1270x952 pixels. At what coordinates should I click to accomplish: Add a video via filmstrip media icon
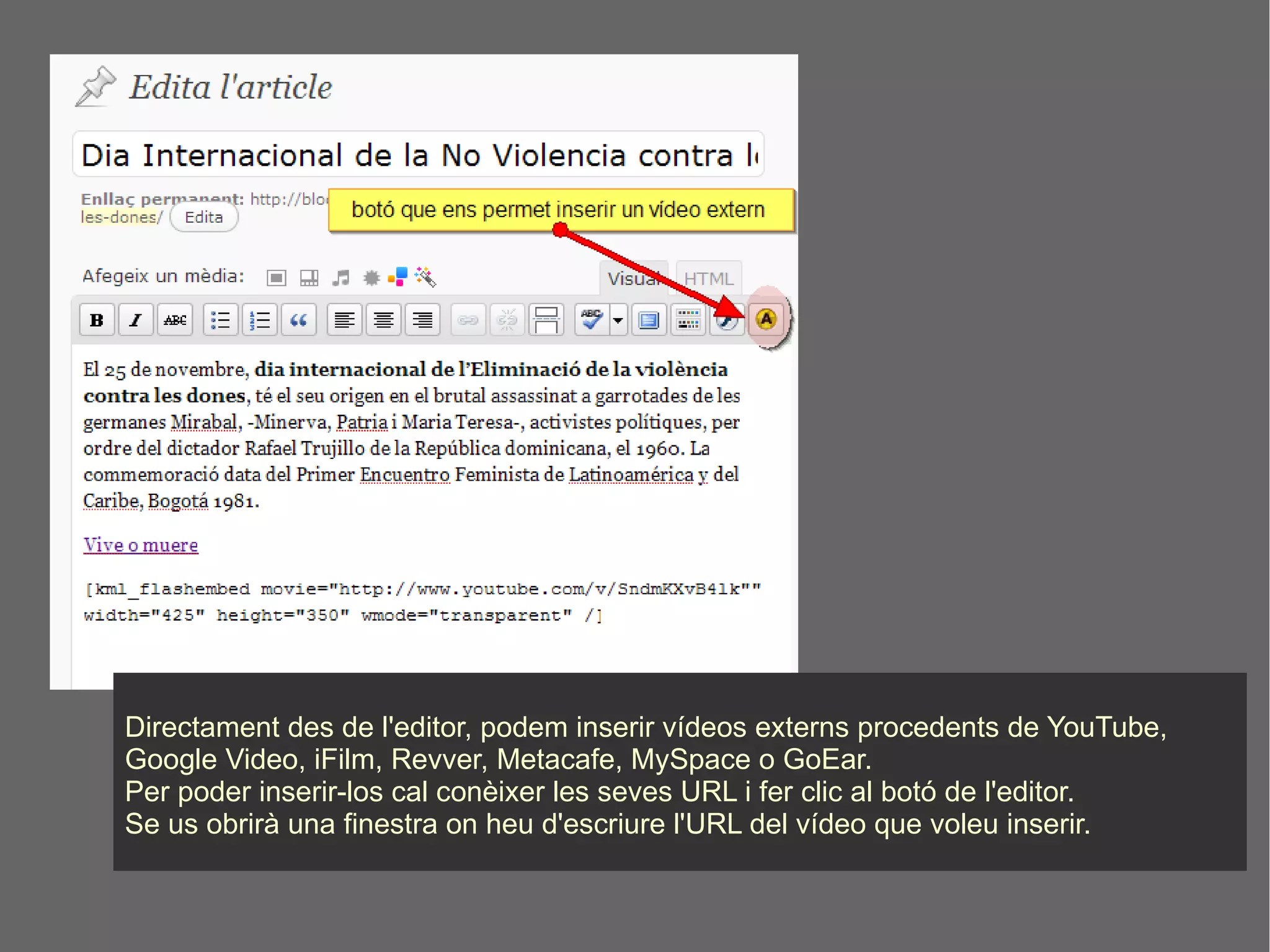tap(309, 278)
